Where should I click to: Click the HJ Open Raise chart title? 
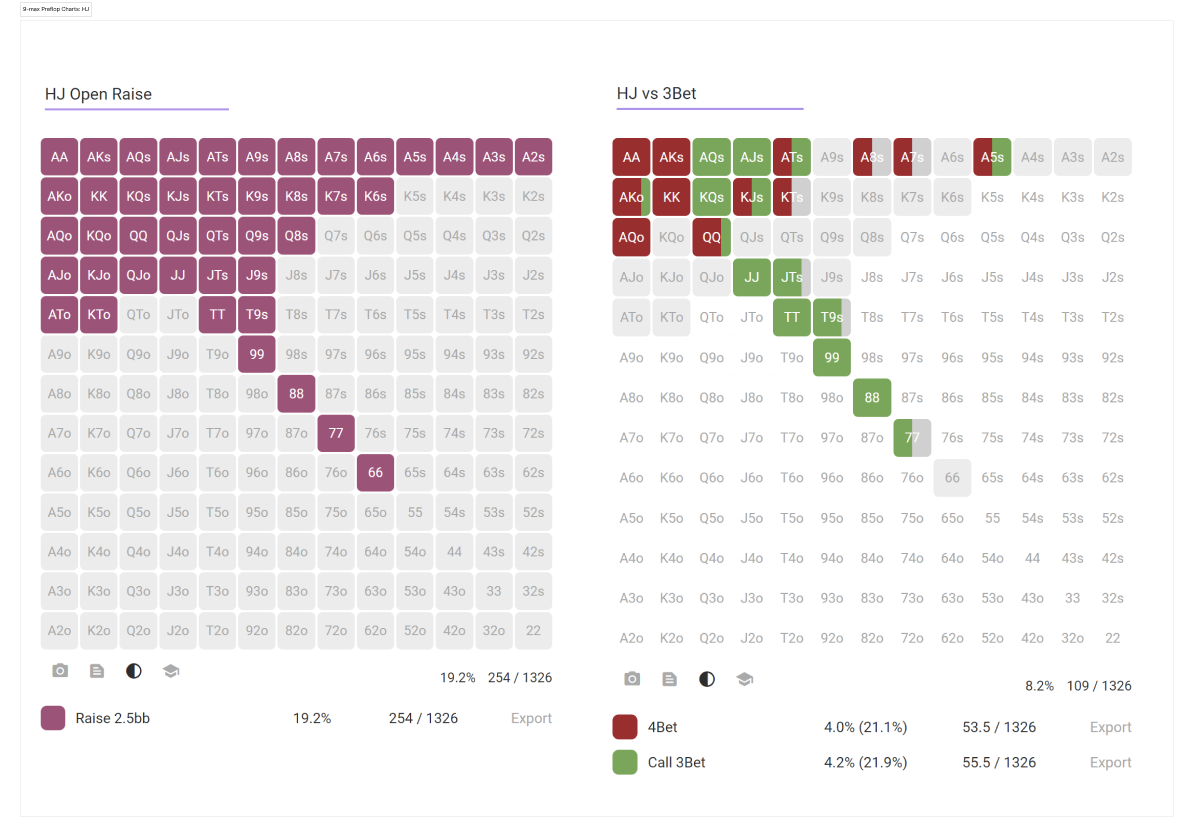(98, 94)
